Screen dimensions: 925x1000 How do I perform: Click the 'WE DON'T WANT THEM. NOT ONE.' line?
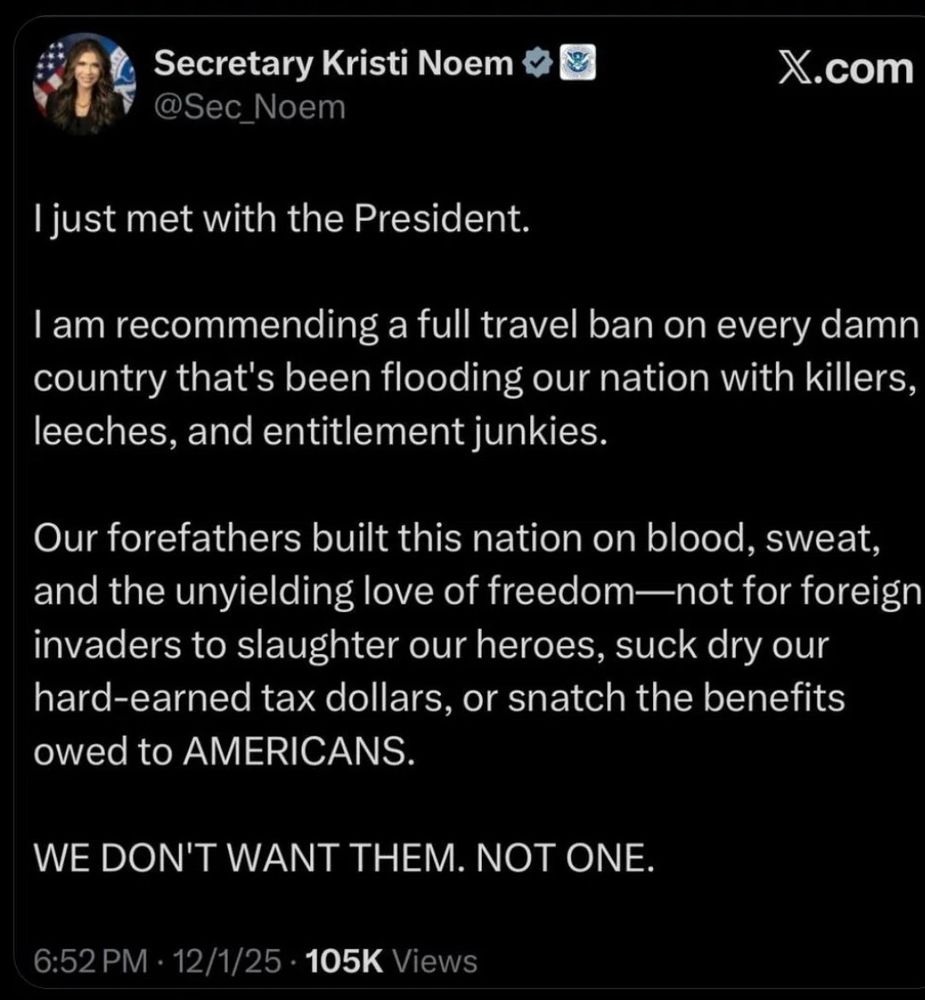[343, 859]
